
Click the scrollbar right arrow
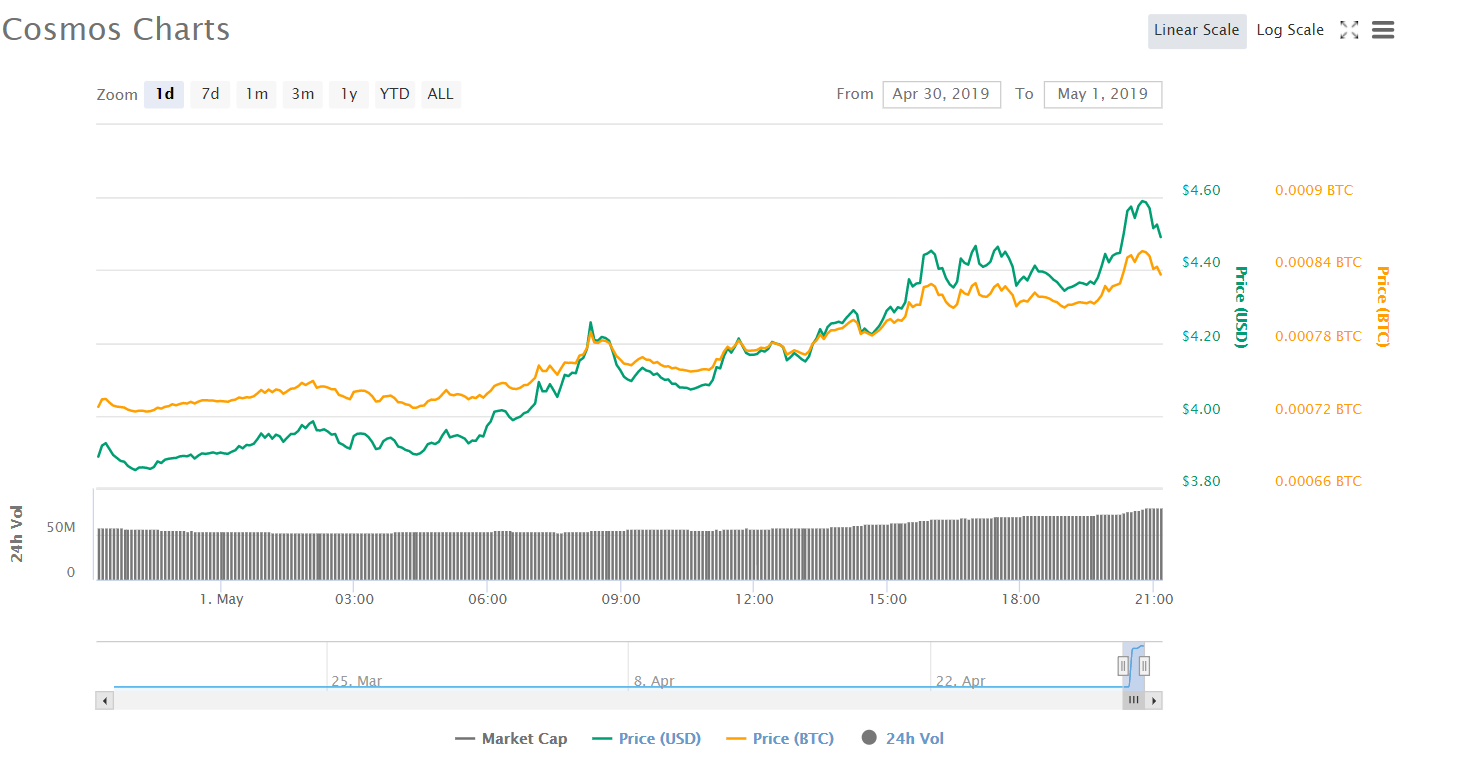tap(1154, 701)
